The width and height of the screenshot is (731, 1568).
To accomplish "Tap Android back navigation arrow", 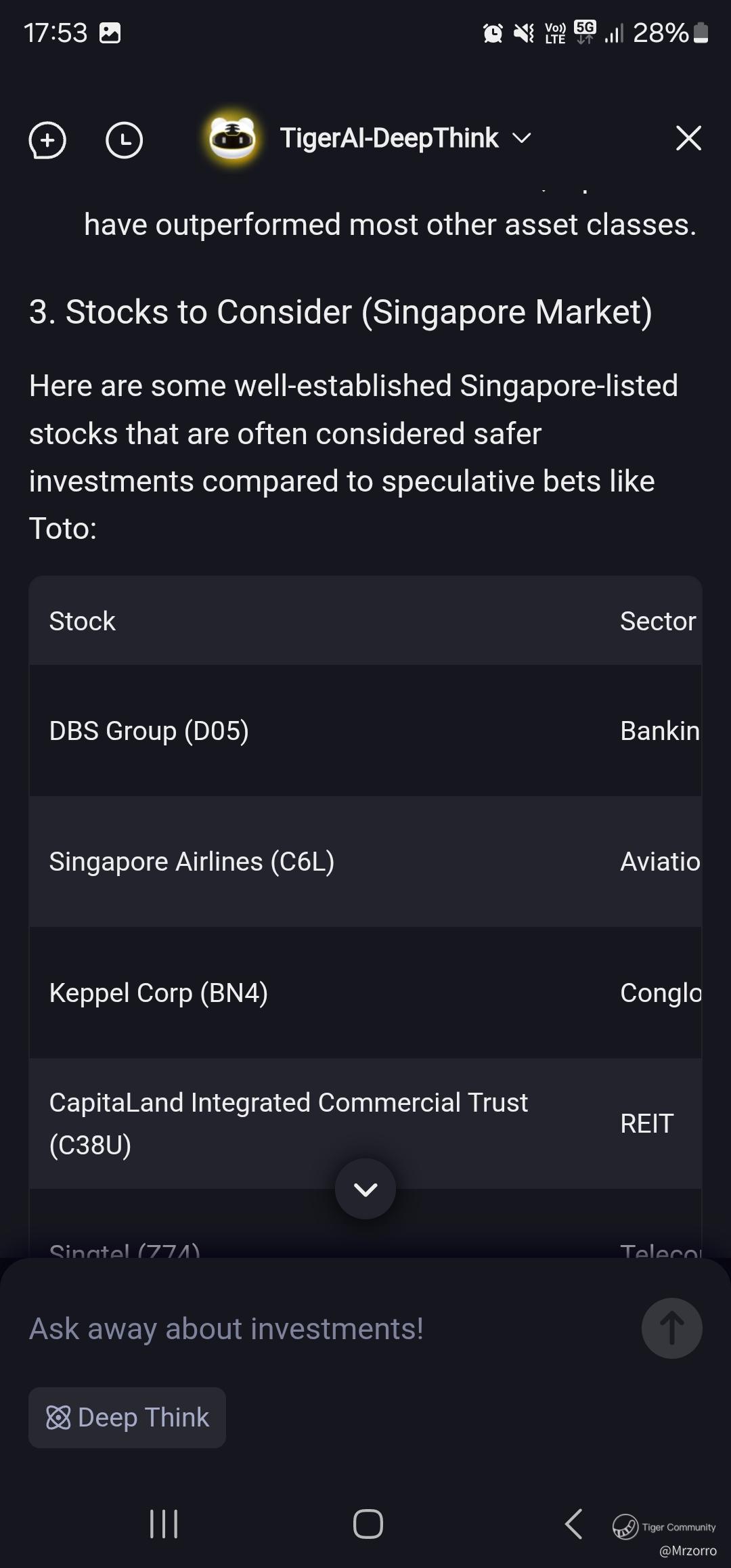I will 573,1524.
